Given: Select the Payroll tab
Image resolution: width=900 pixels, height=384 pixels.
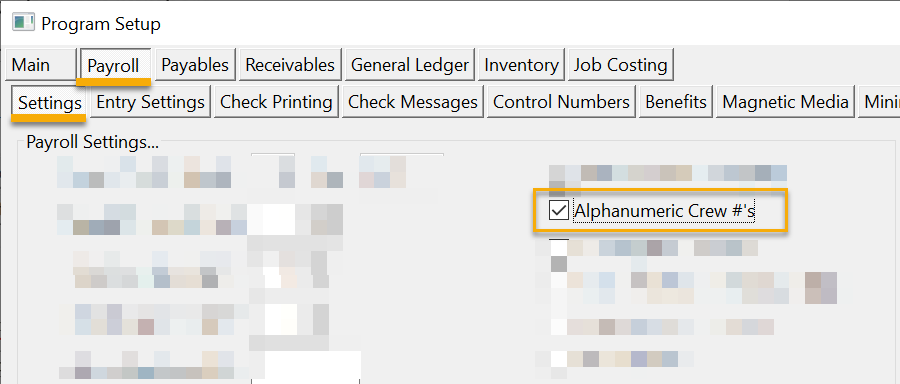Looking at the screenshot, I should coord(113,65).
